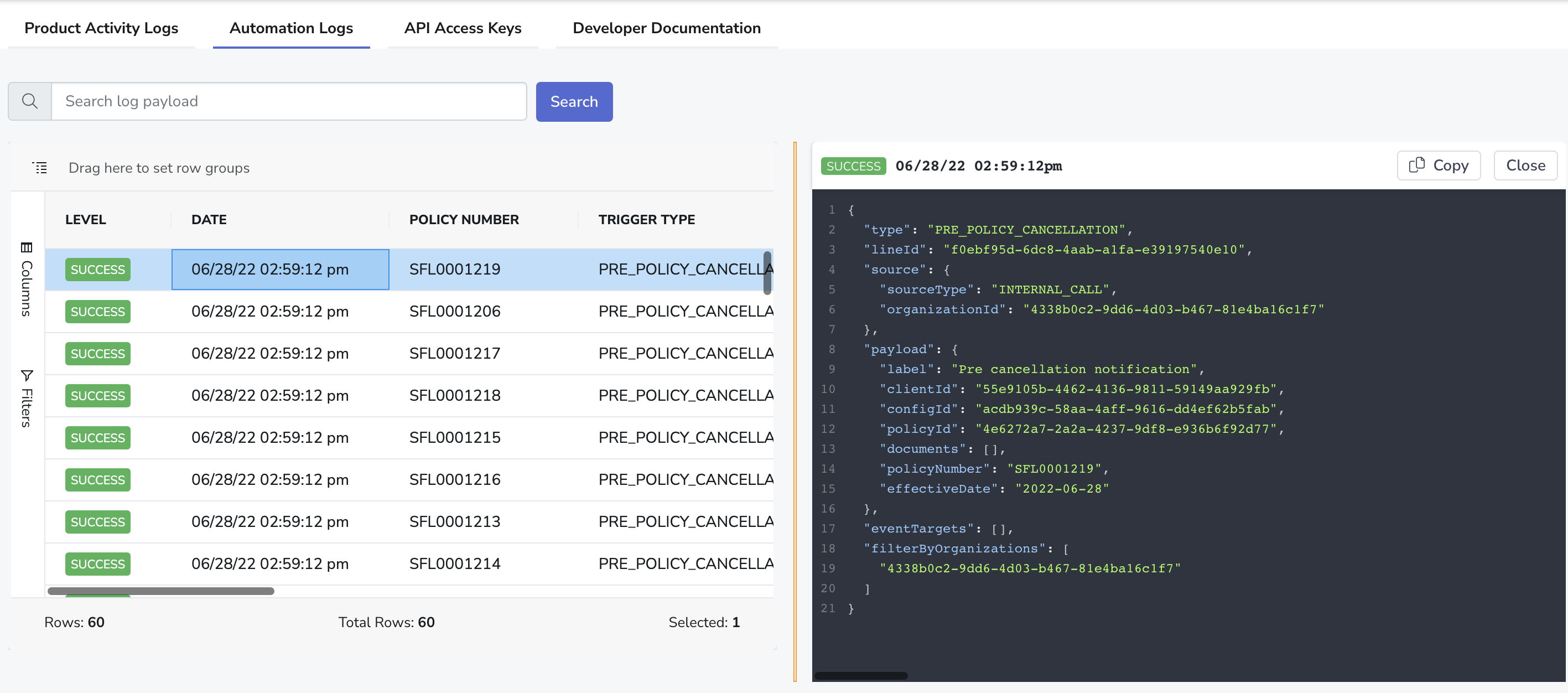Viewport: 1568px width, 693px height.
Task: Select policy number SFL0001219 cell
Action: pos(484,269)
